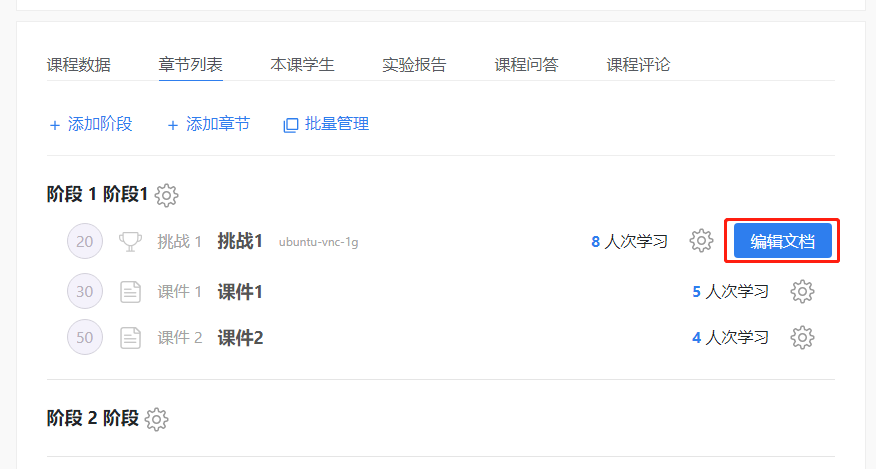Viewport: 876px width, 469px height.
Task: View the 课程问答 tab
Action: (526, 65)
